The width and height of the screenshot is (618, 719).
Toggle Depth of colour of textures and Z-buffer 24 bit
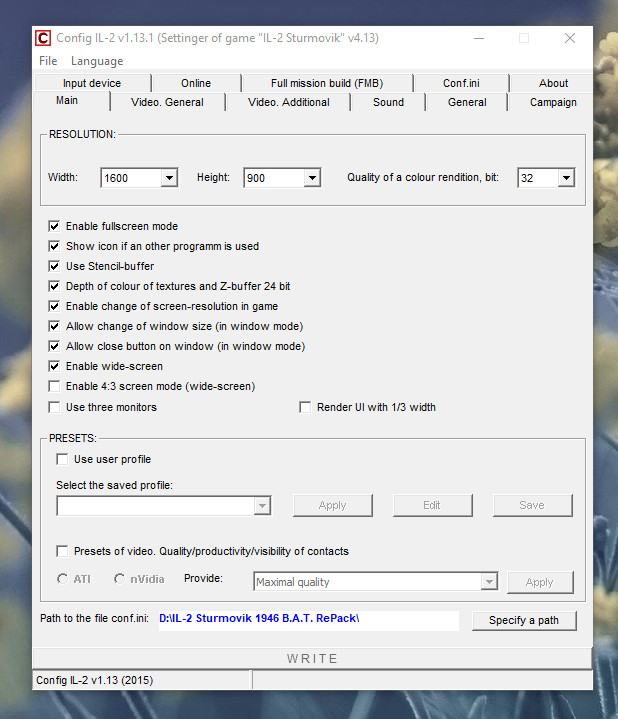(54, 286)
